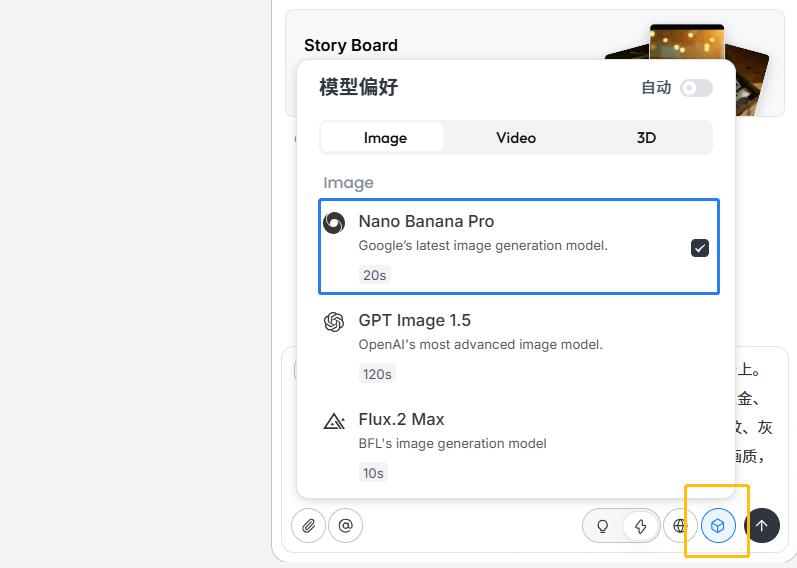This screenshot has width=797, height=568.
Task: Select the lightbulb thinking mode icon
Action: pyautogui.click(x=603, y=525)
